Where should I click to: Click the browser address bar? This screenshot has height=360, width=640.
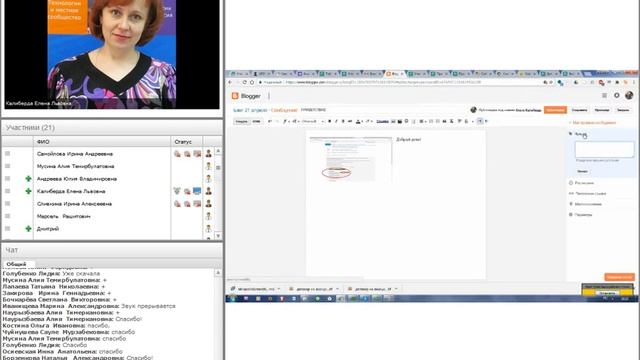[x=400, y=82]
